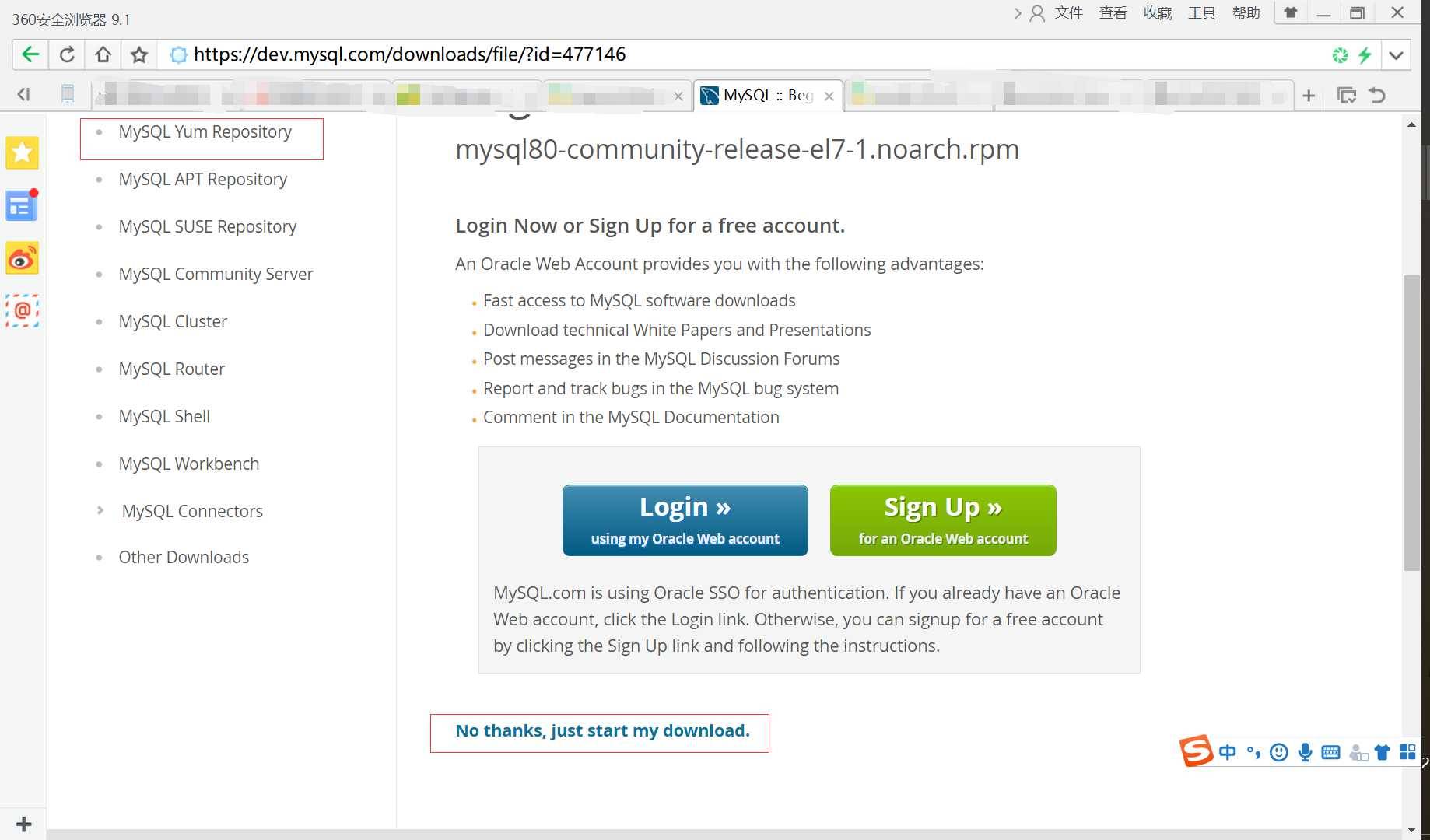Click Login using my Oracle Web account

[685, 520]
